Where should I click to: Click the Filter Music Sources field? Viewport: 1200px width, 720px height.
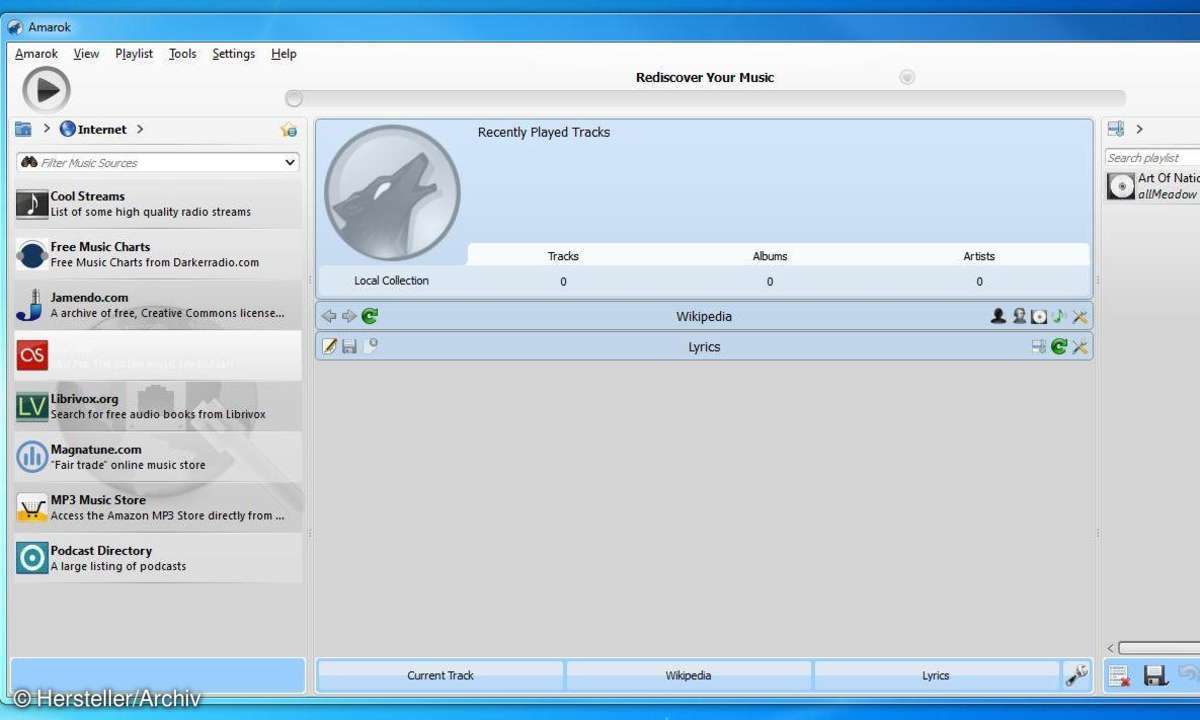coord(158,162)
